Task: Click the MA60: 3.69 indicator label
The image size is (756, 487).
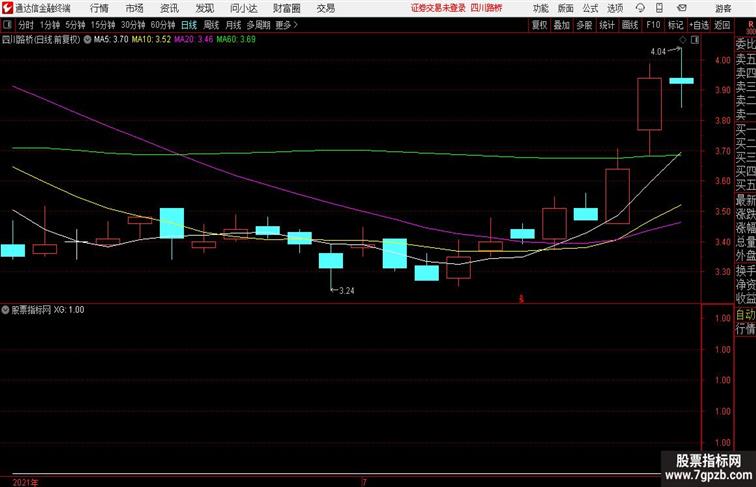Action: 236,40
